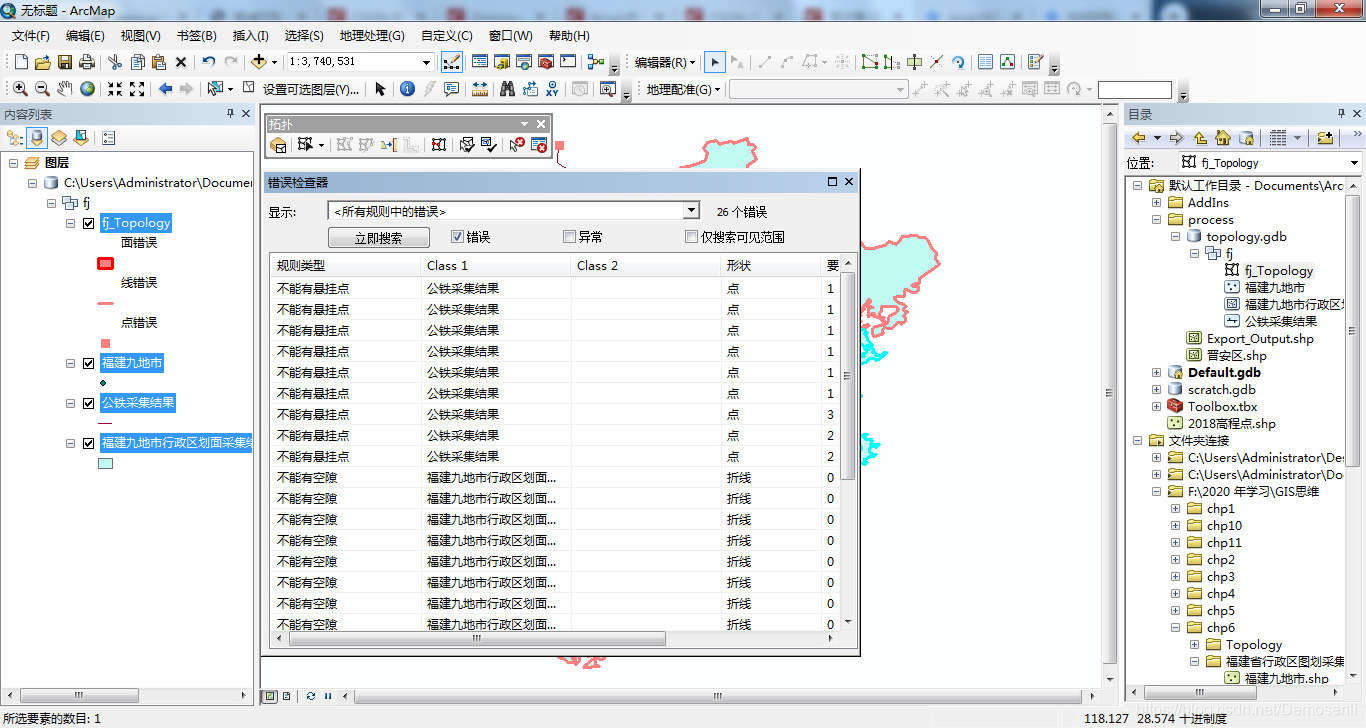
Task: Open the Find binoculars tool
Action: click(x=507, y=89)
